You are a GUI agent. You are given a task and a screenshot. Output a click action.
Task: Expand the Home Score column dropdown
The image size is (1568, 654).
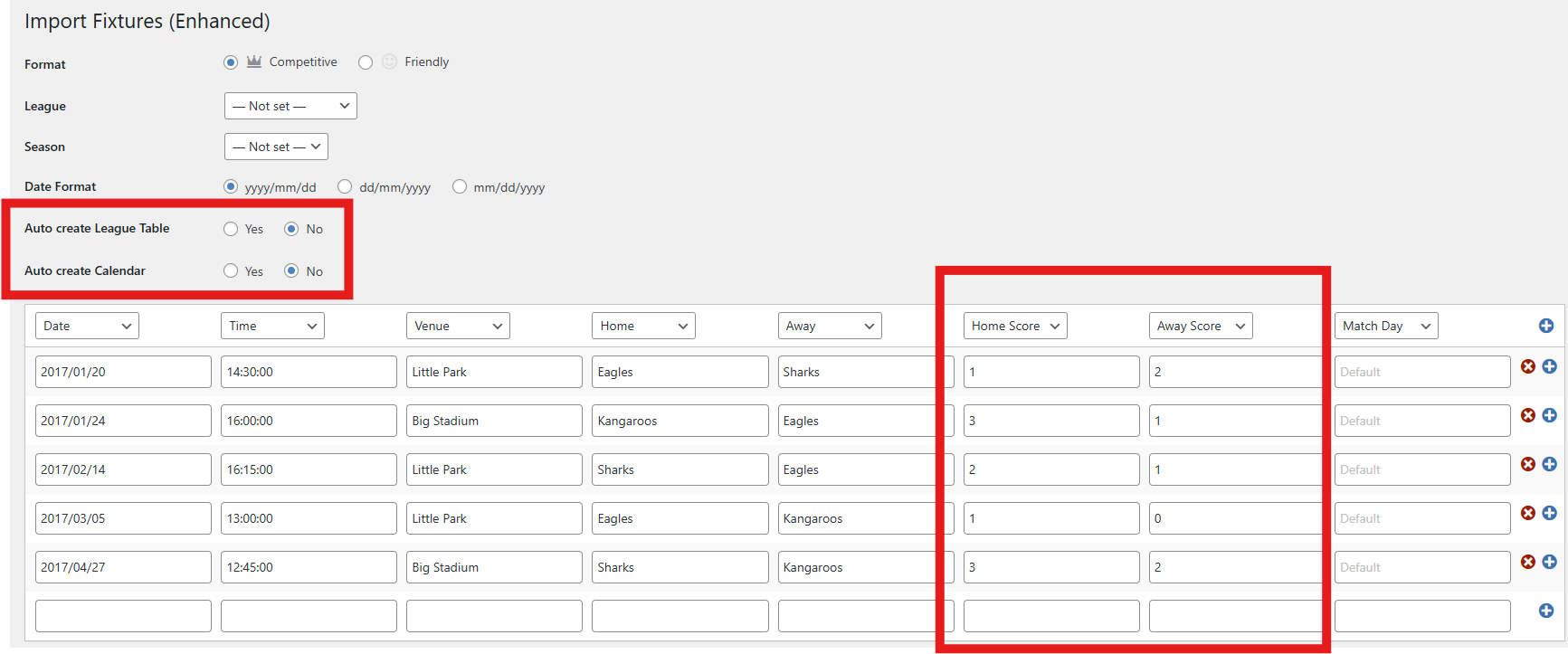pos(1014,326)
